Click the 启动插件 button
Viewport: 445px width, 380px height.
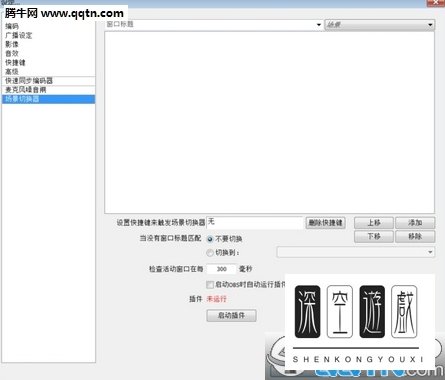tap(231, 315)
